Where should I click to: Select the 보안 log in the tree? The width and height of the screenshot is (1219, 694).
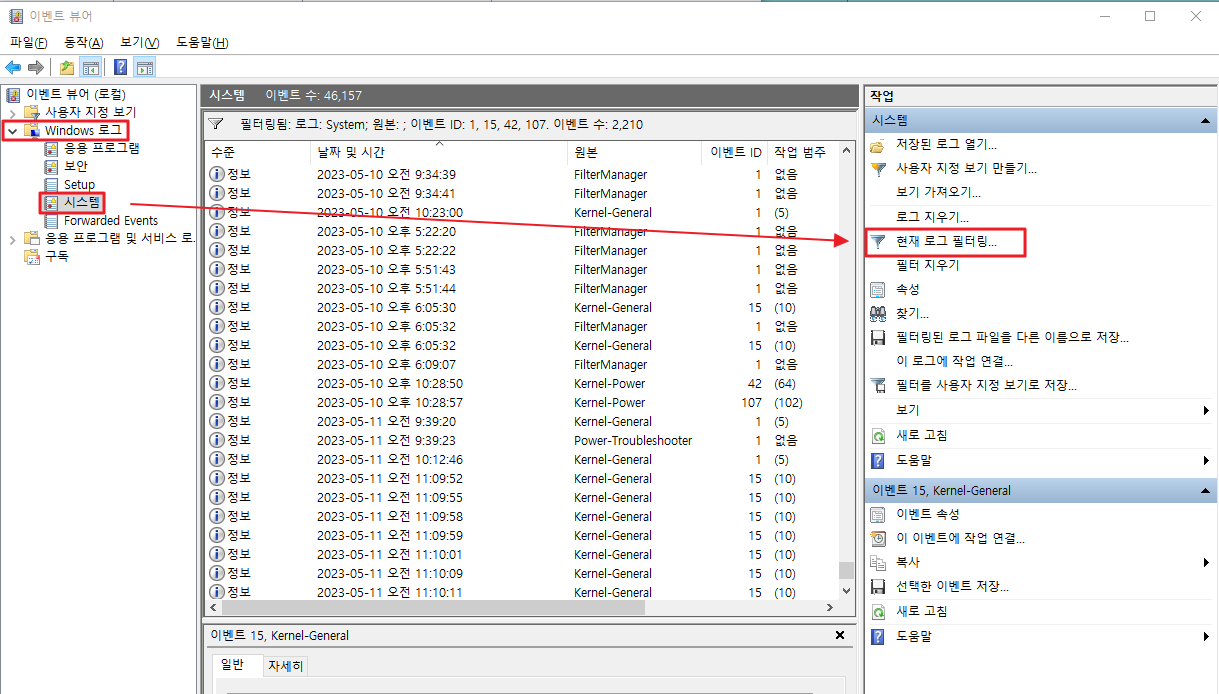pyautogui.click(x=75, y=166)
